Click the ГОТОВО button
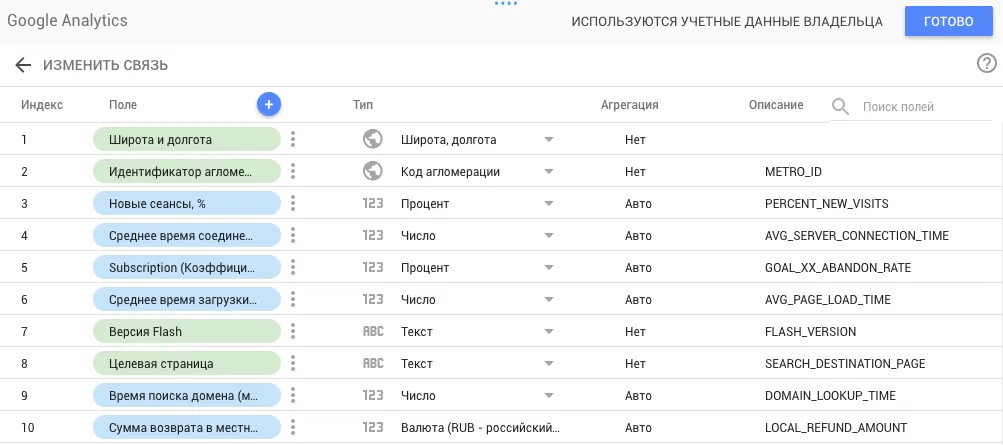The width and height of the screenshot is (1003, 445). [x=949, y=21]
